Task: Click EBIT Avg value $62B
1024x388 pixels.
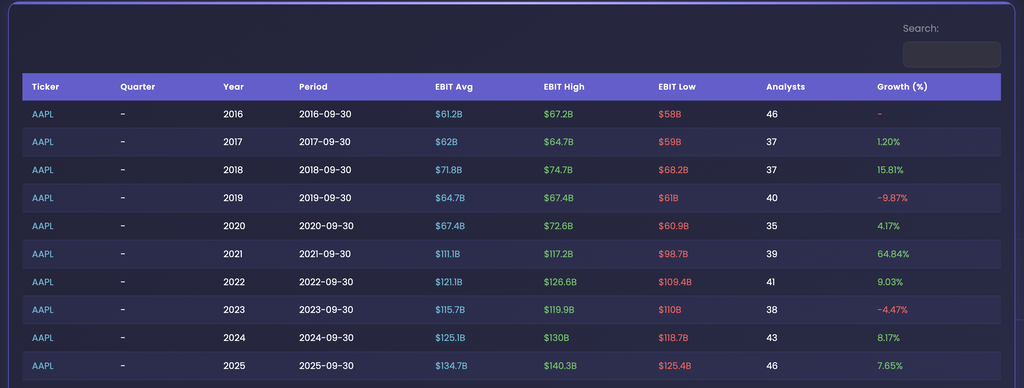Action: (x=446, y=142)
